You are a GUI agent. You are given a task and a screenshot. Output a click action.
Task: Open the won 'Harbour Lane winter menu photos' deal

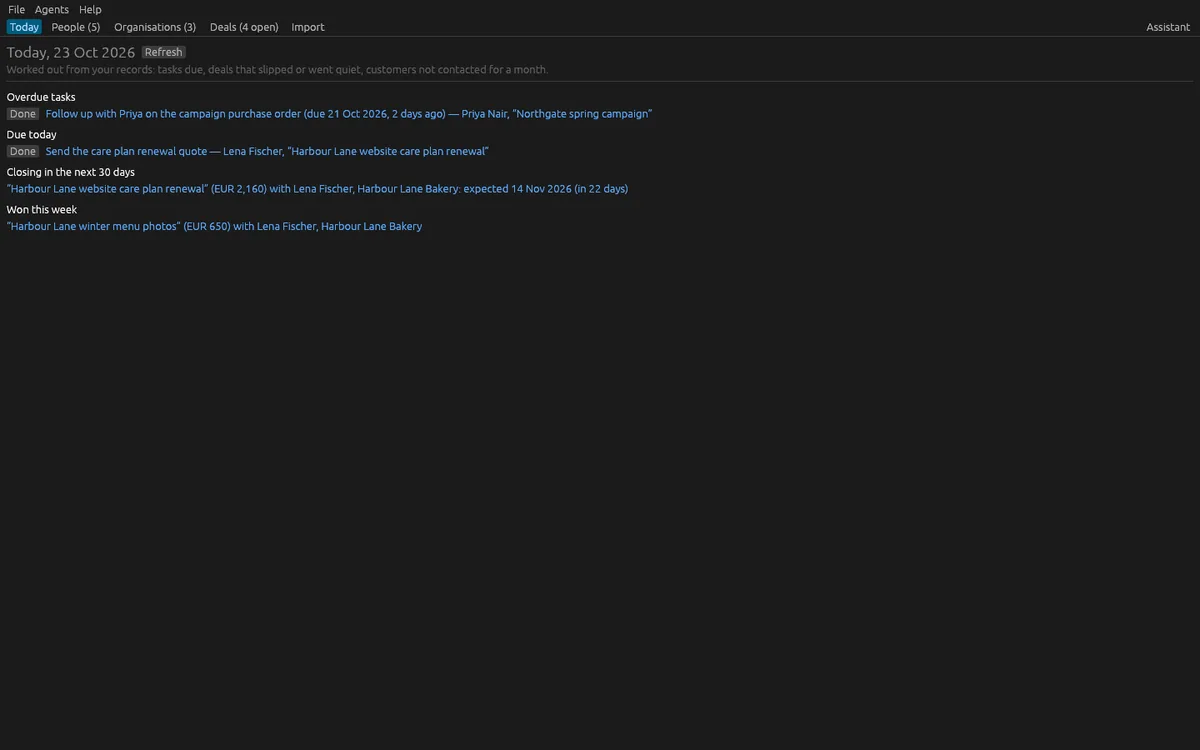[x=214, y=226]
